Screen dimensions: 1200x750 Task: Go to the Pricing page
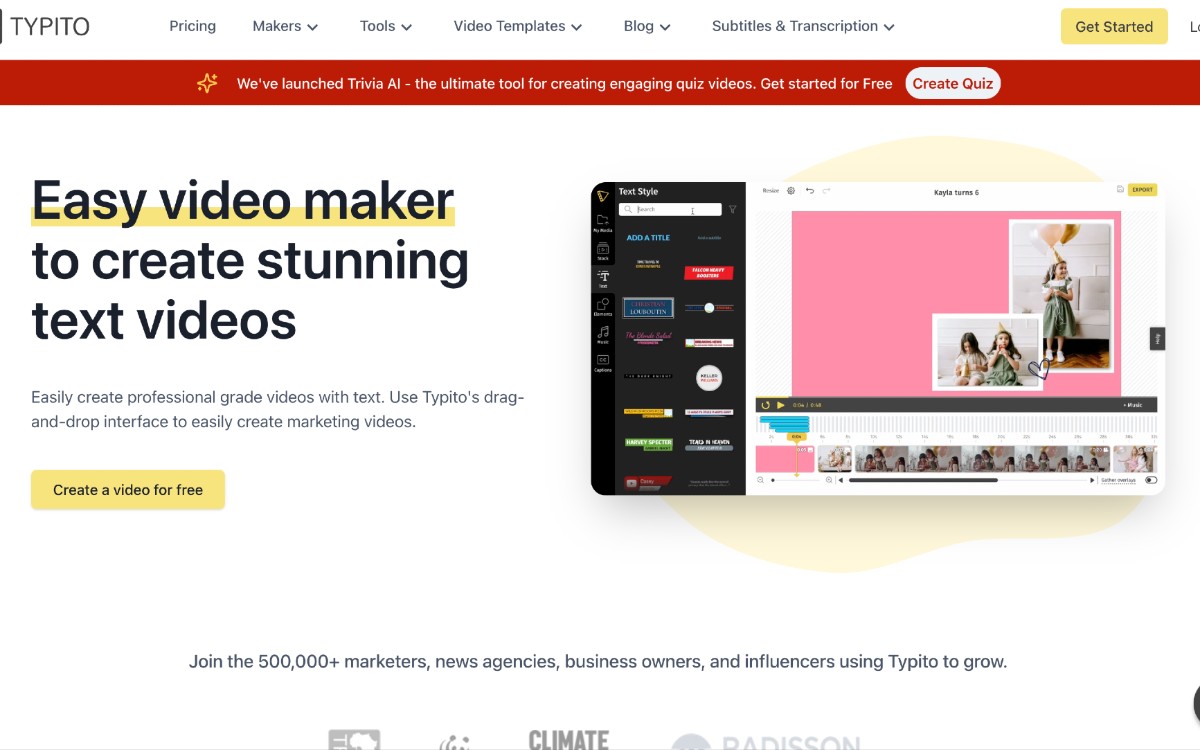click(x=192, y=27)
